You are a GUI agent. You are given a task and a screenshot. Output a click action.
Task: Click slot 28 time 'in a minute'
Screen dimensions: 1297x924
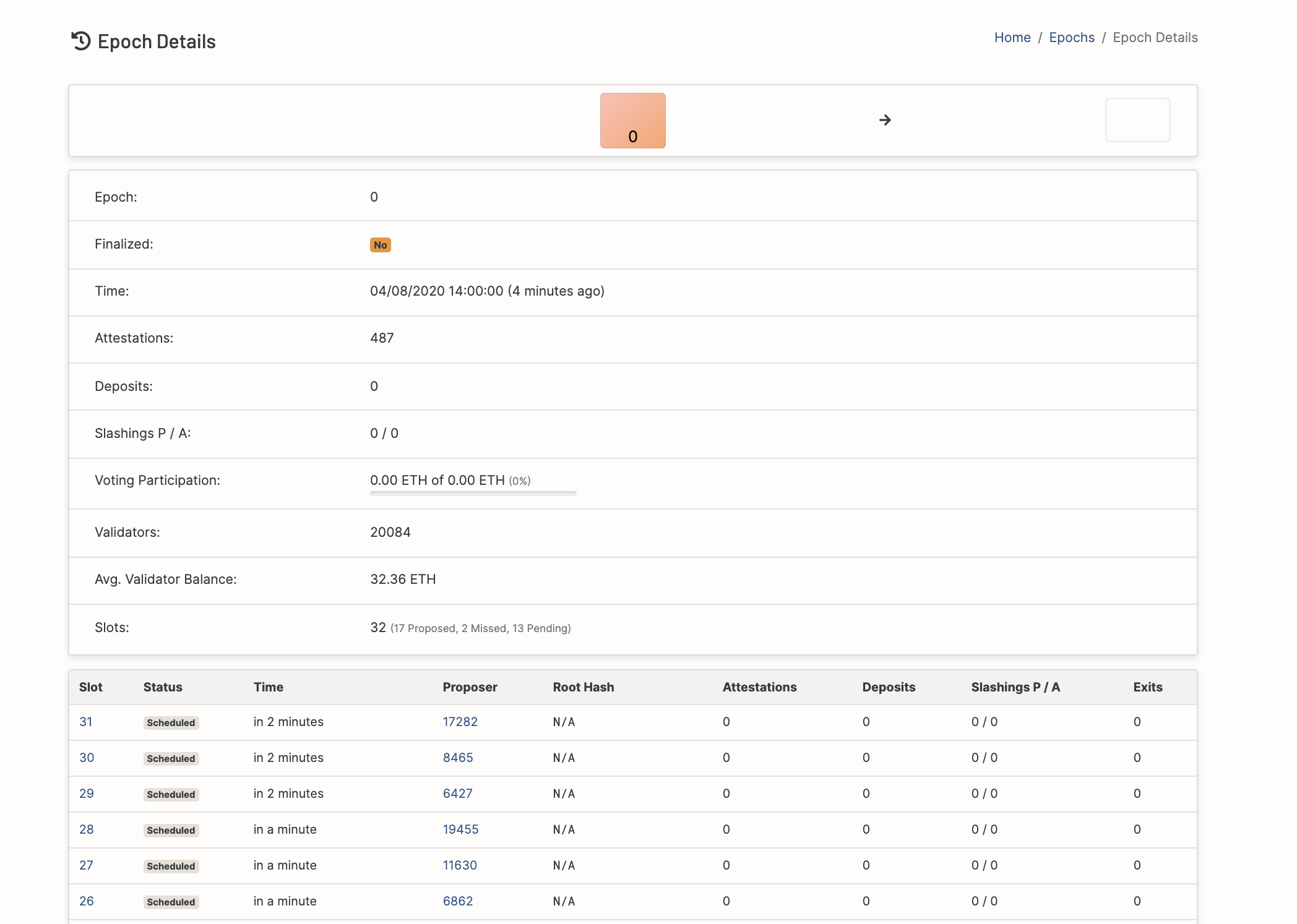point(285,829)
